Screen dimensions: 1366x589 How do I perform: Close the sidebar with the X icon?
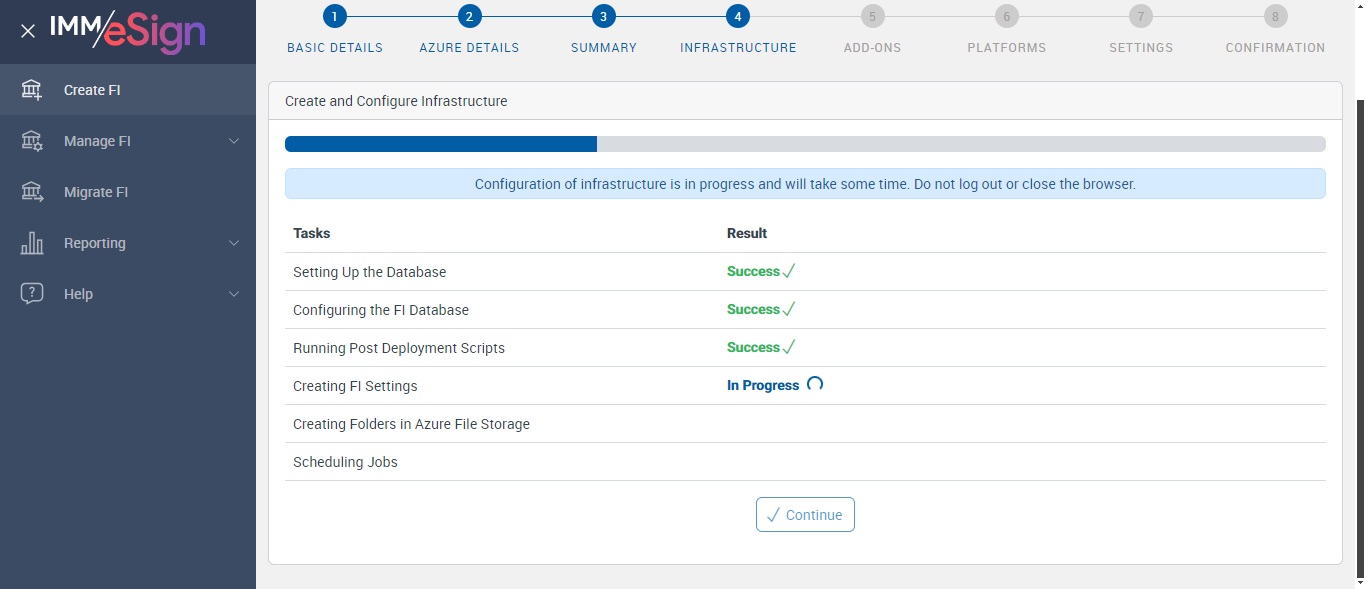(28, 31)
